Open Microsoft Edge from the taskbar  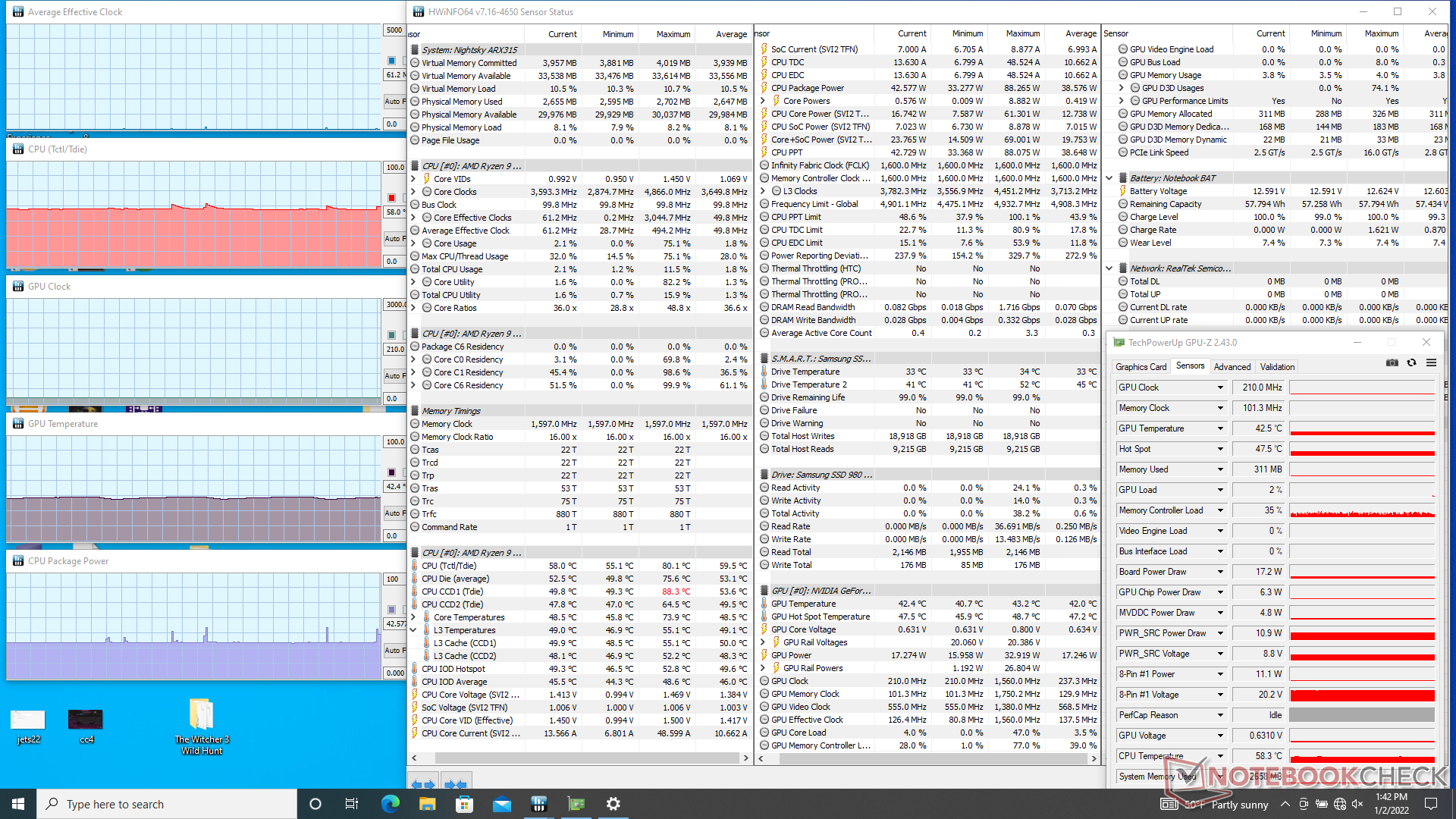(390, 804)
